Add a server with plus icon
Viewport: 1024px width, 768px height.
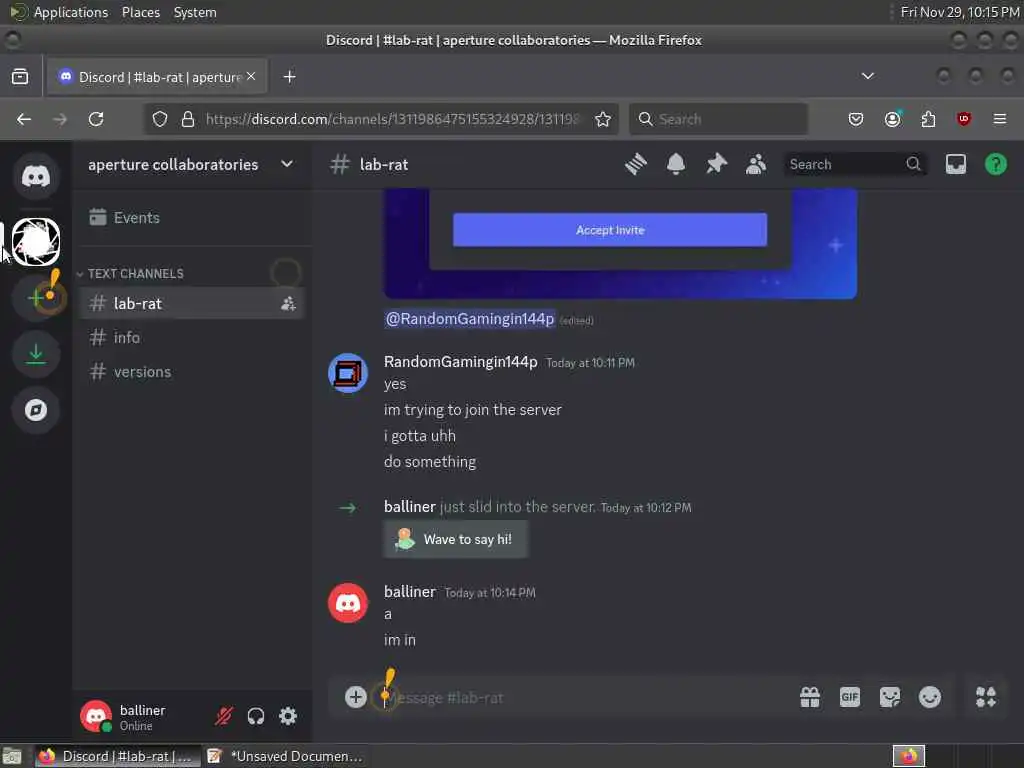click(x=36, y=298)
